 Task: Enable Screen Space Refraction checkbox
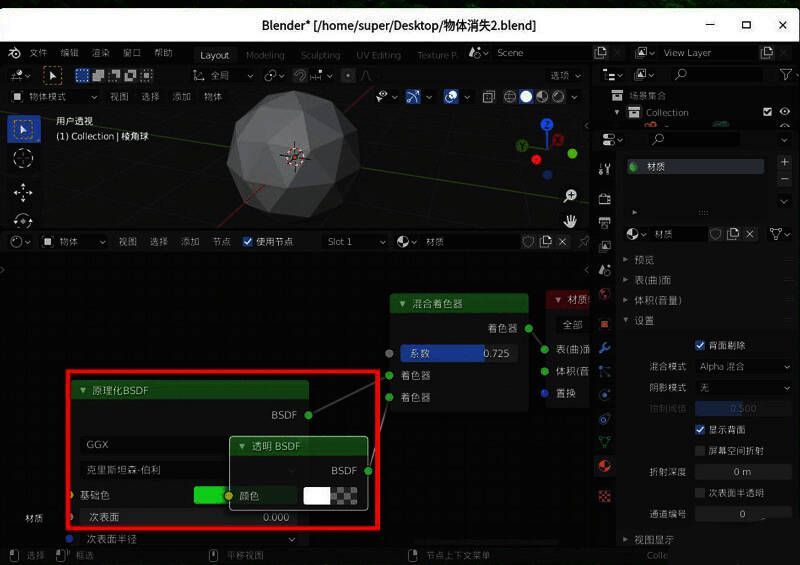(x=700, y=450)
